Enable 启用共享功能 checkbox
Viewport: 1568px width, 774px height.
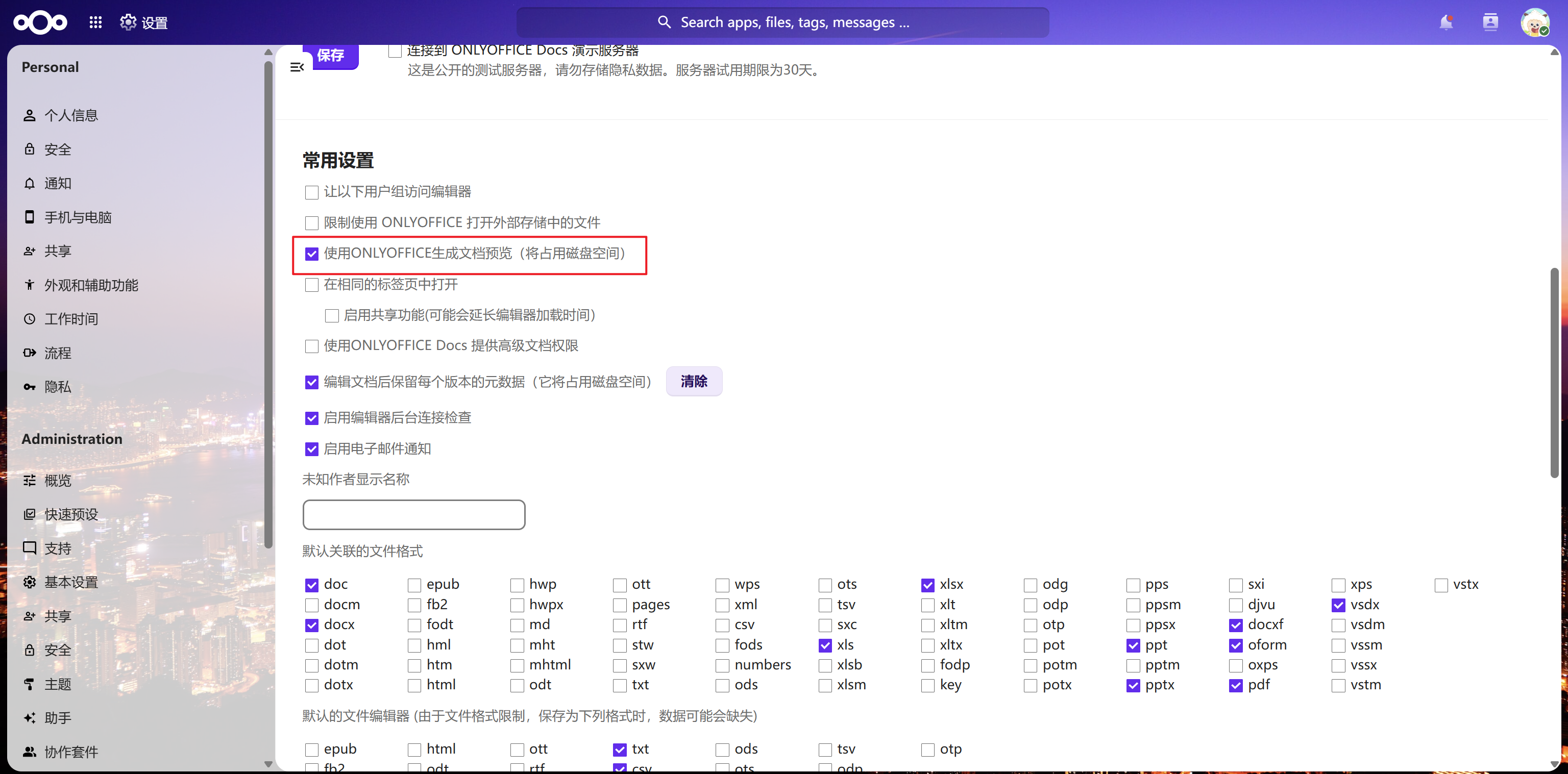coord(332,316)
